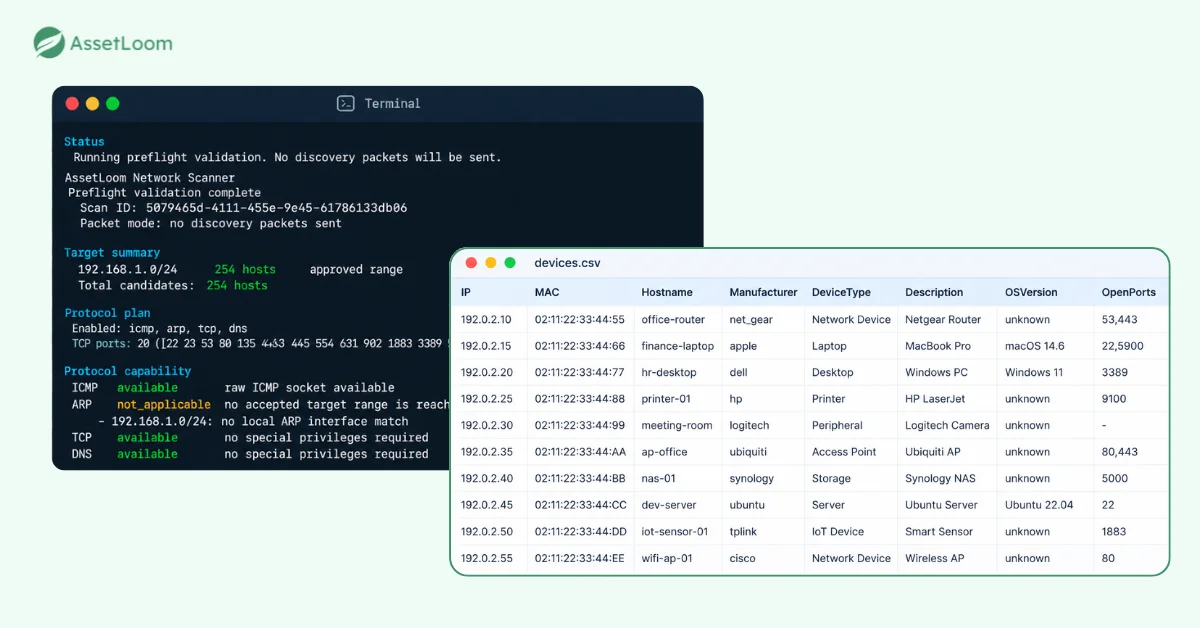Select the open ports cell 22,5900
This screenshot has height=628, width=1200.
point(1125,346)
